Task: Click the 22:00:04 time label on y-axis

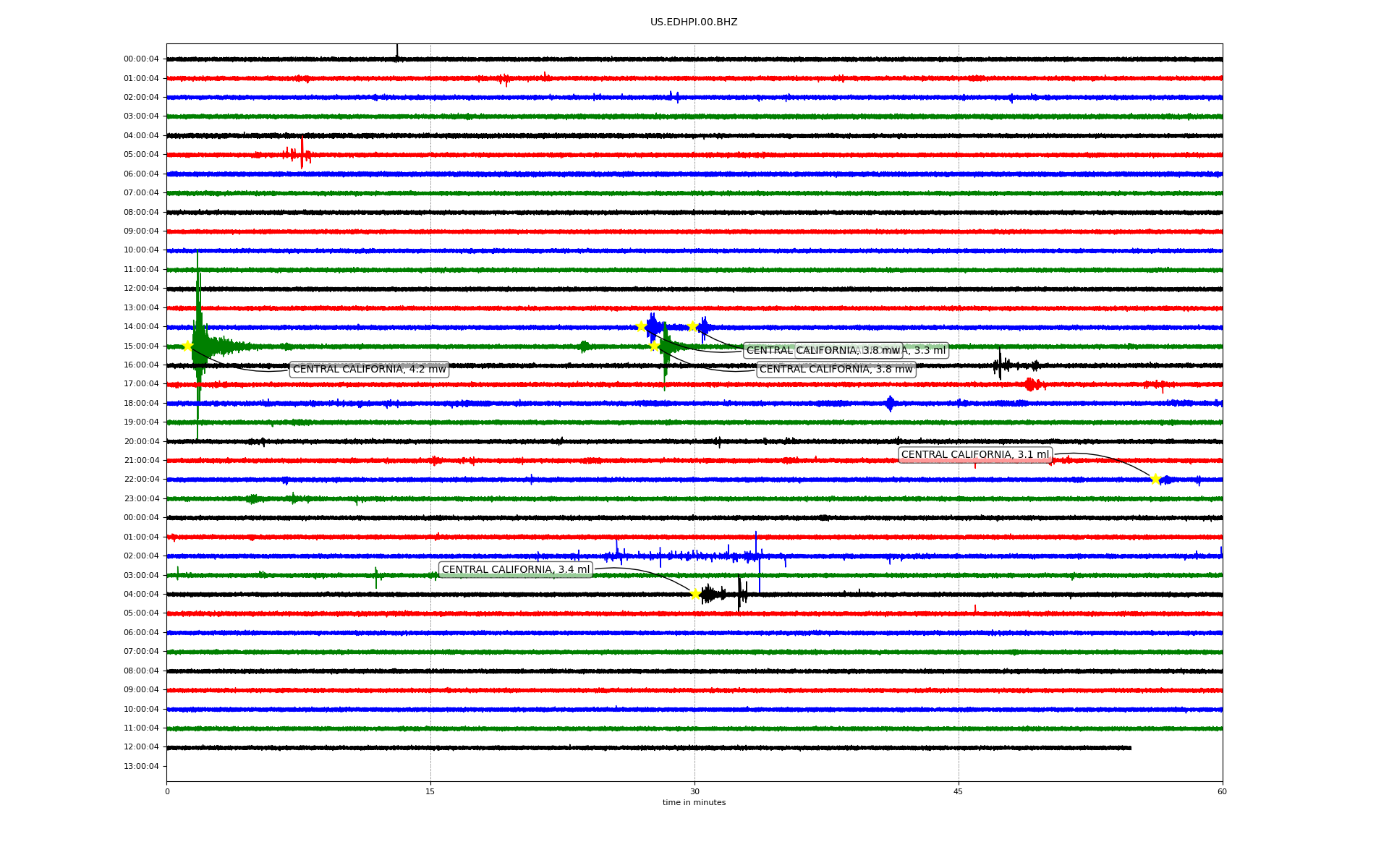Action: 141,479
